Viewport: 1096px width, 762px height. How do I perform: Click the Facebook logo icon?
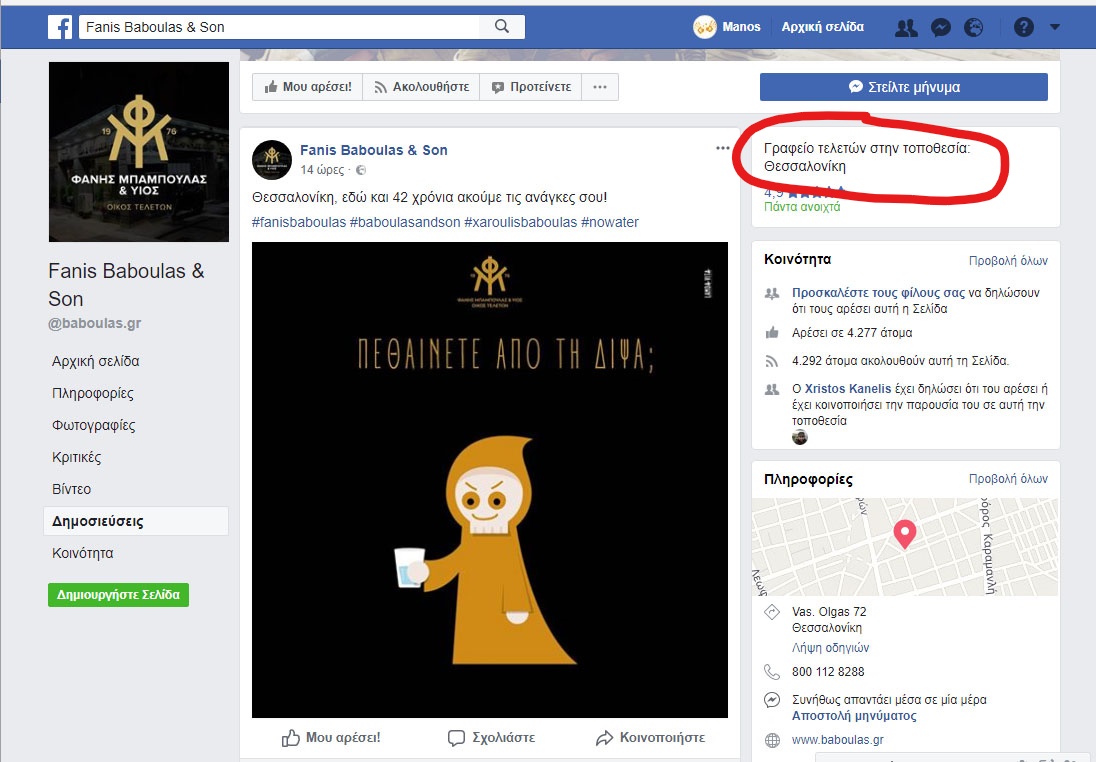click(60, 27)
